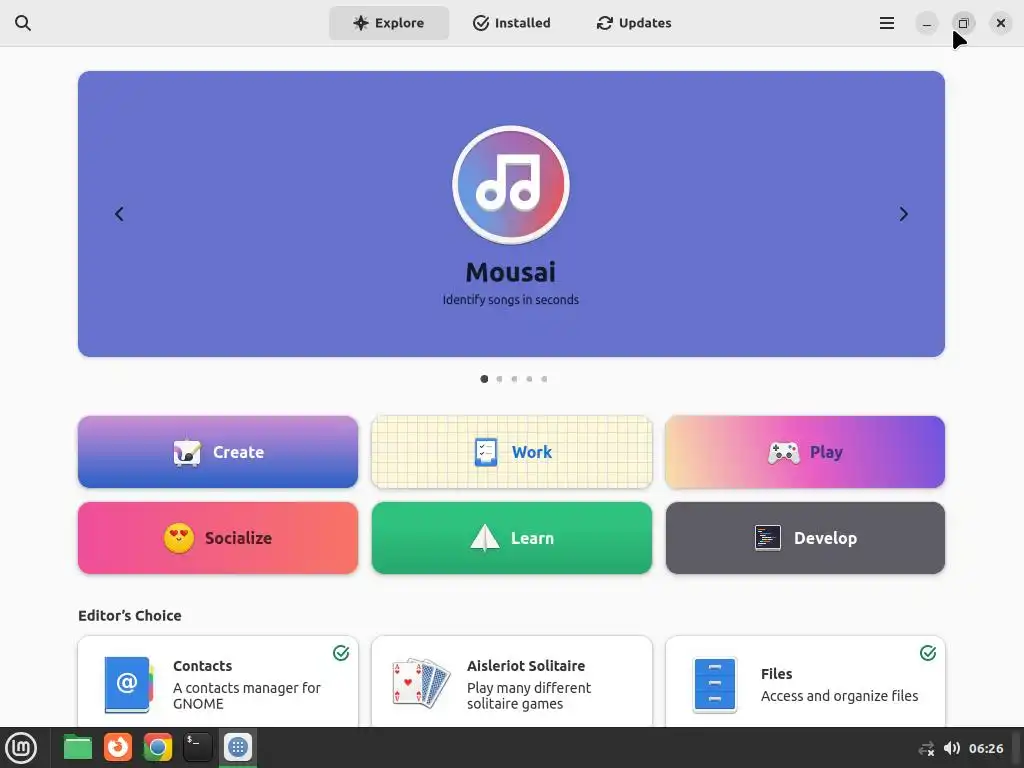
Task: Click 'Play many different solitaire games' description
Action: pyautogui.click(x=529, y=696)
